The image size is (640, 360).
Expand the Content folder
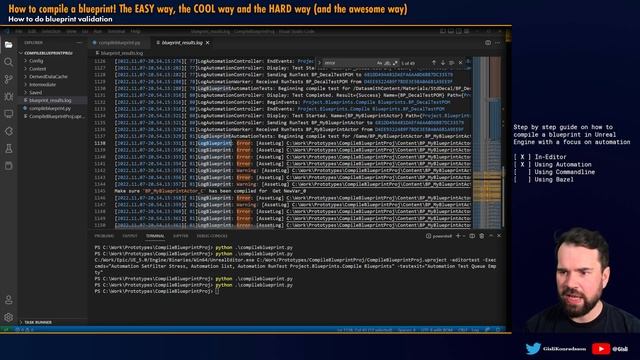(x=37, y=69)
